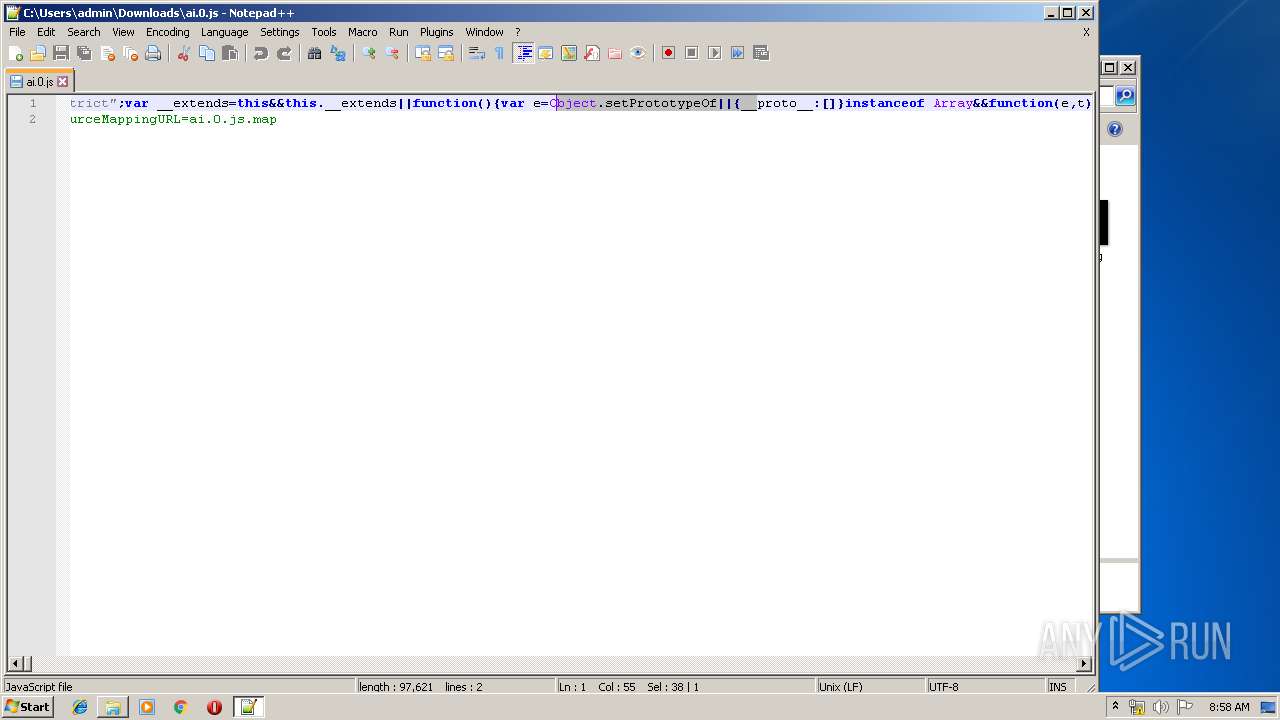Click the horizontal scrollbar's left arrow

tap(15, 664)
